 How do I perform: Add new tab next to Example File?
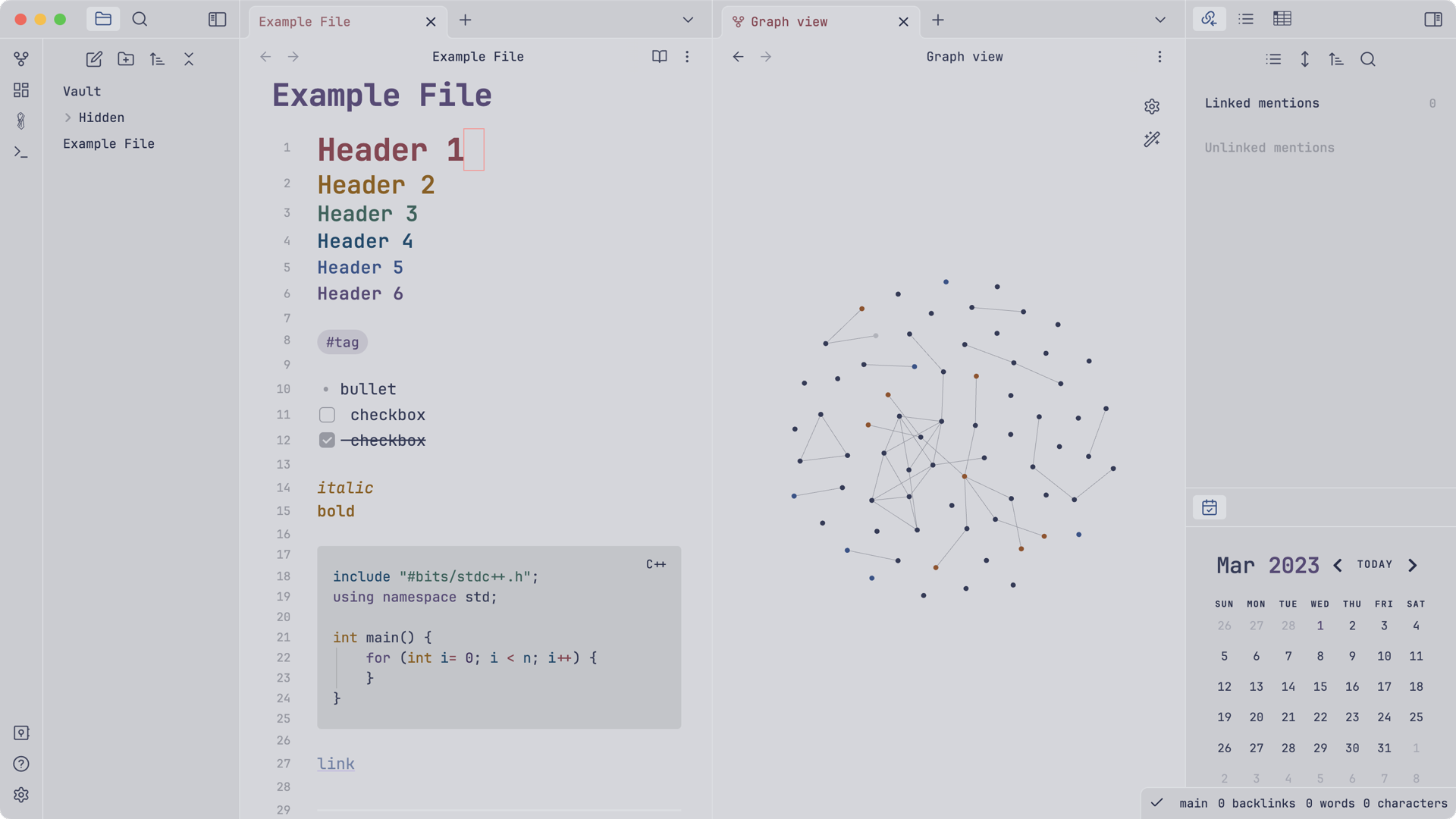[466, 20]
